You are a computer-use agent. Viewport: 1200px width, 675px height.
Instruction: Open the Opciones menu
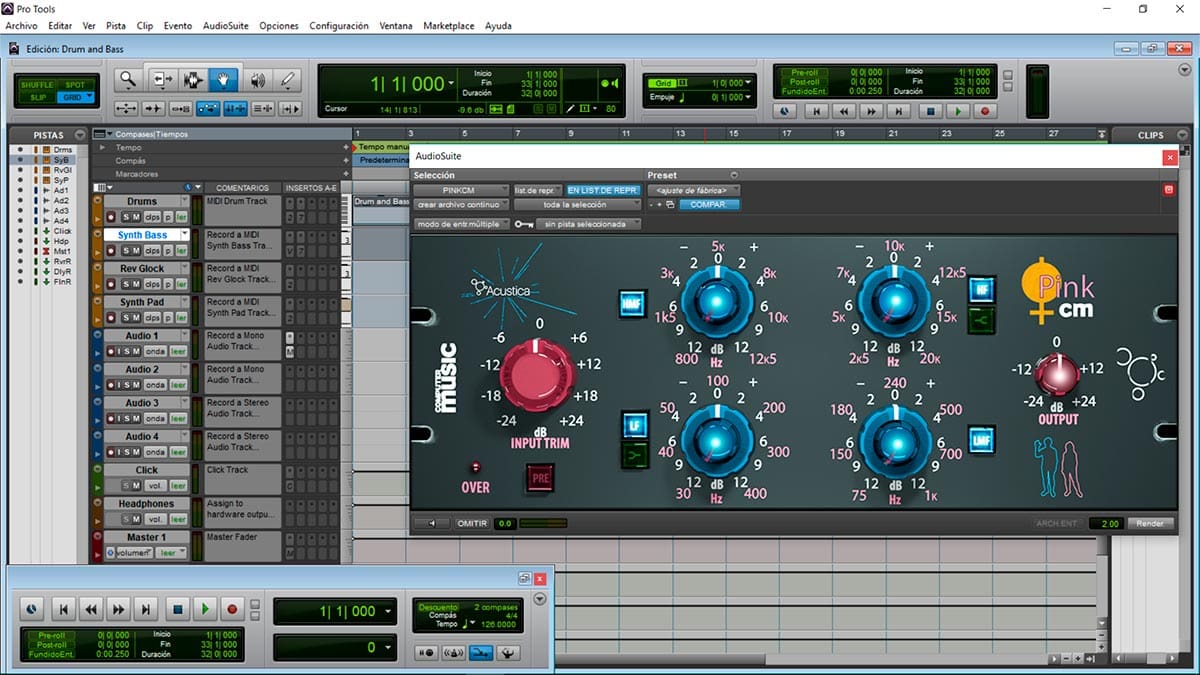click(x=279, y=26)
